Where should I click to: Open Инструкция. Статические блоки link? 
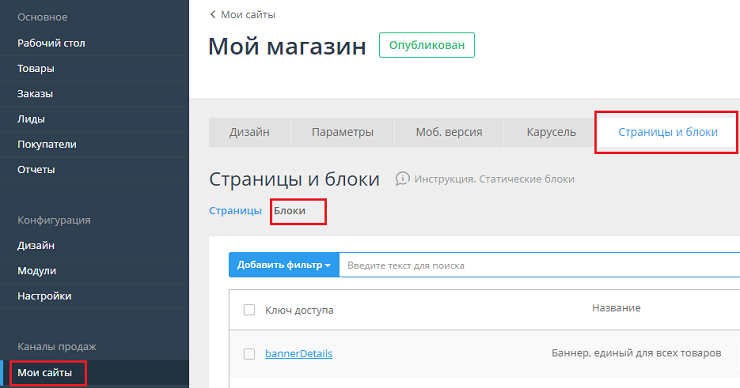coord(494,179)
